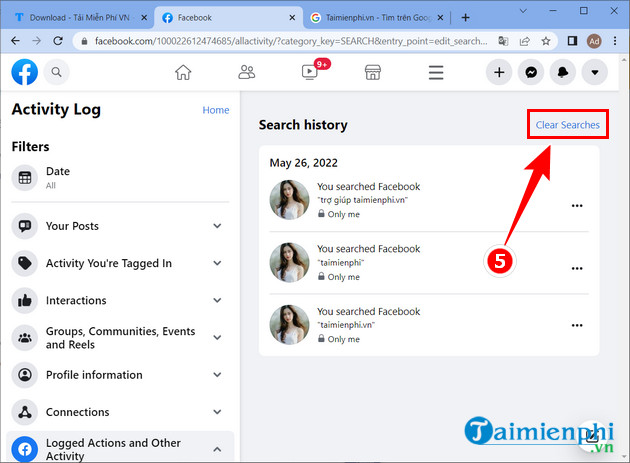Image resolution: width=630 pixels, height=463 pixels.
Task: Close the Facebook tab
Action: pos(292,18)
